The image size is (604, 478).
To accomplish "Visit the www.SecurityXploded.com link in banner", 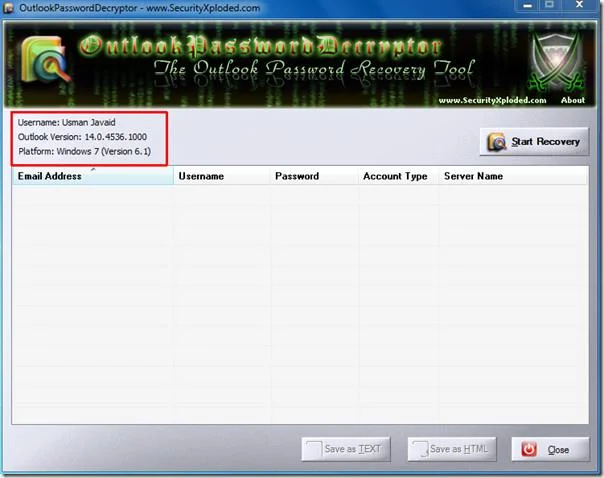I will (492, 100).
